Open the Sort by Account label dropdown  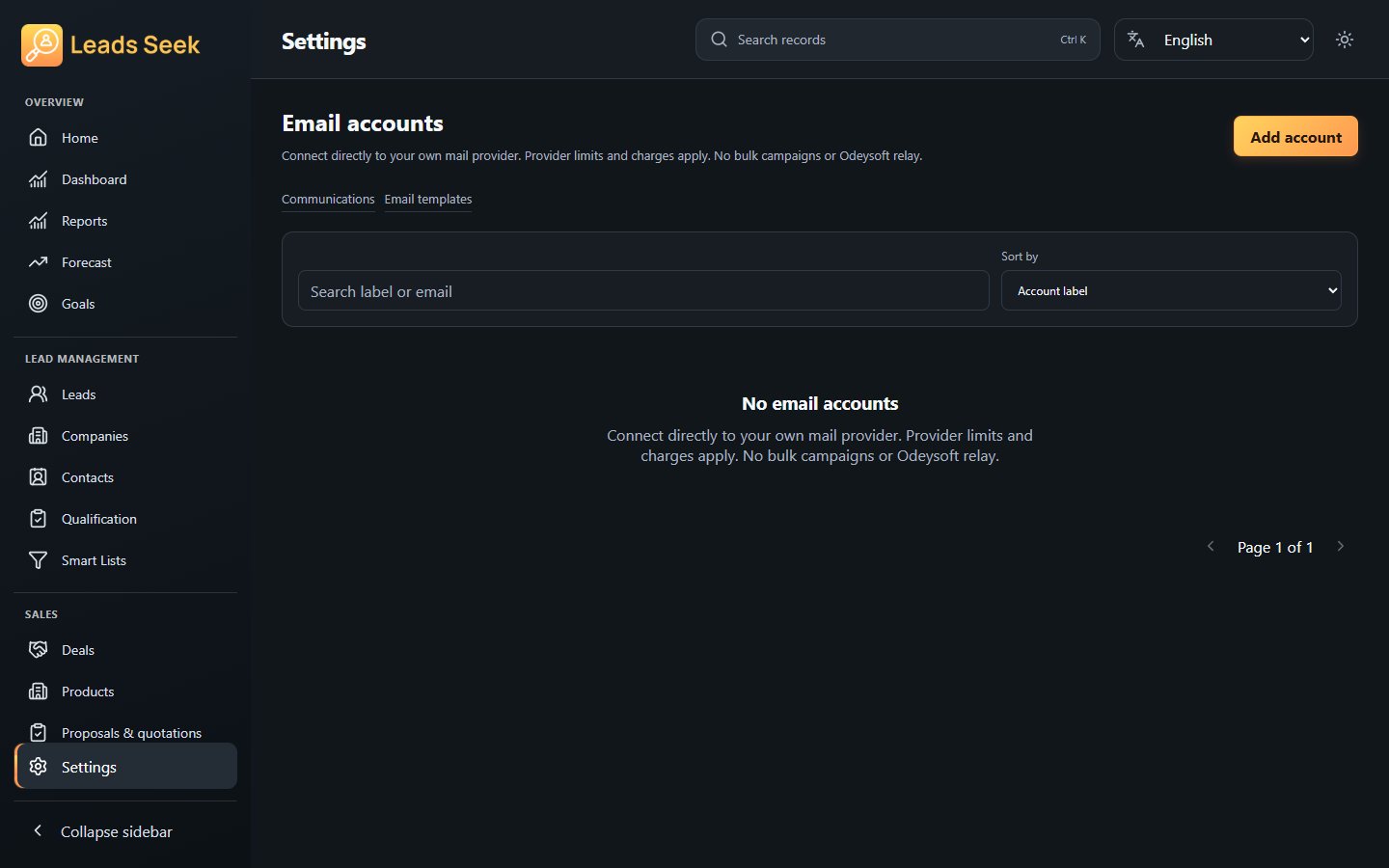(1171, 290)
